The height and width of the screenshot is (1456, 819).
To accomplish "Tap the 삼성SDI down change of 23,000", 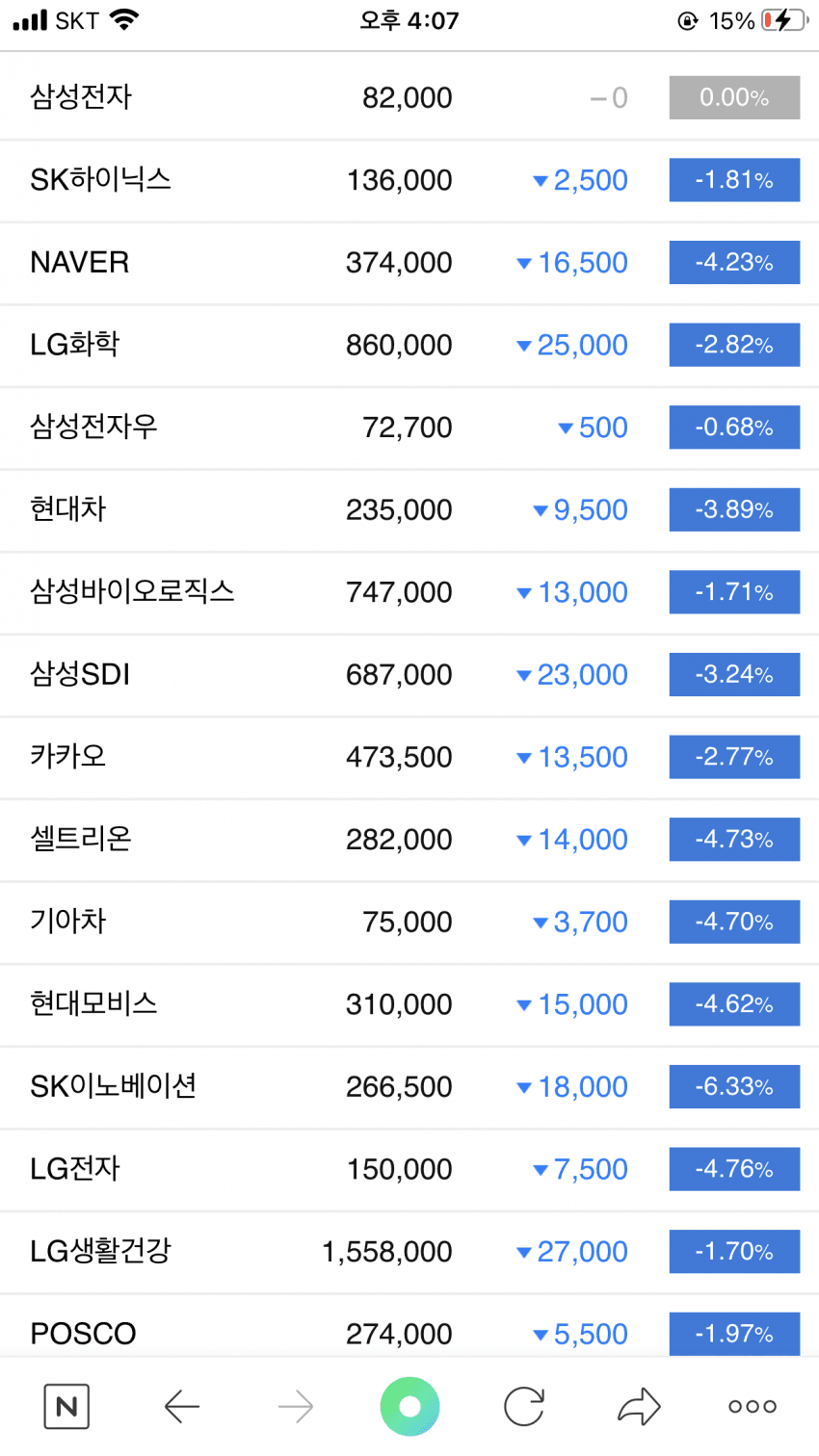I will point(572,675).
